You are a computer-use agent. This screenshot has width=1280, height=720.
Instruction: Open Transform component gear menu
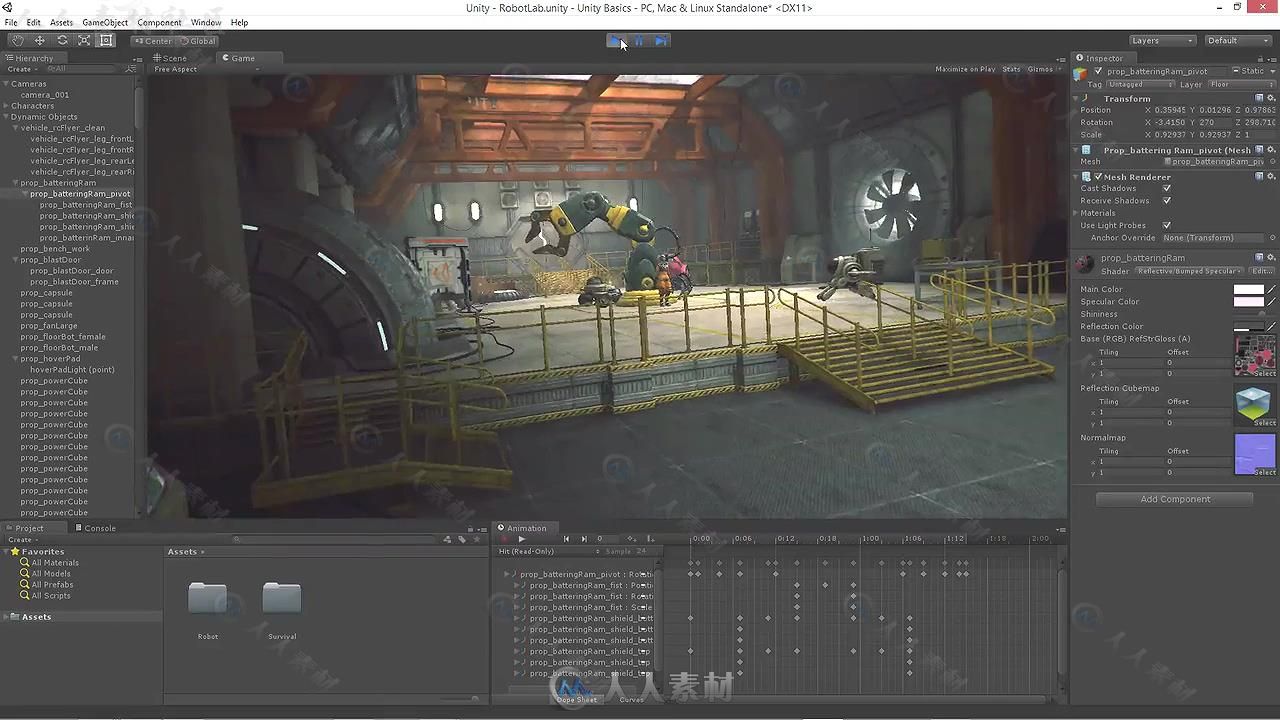pos(1271,98)
